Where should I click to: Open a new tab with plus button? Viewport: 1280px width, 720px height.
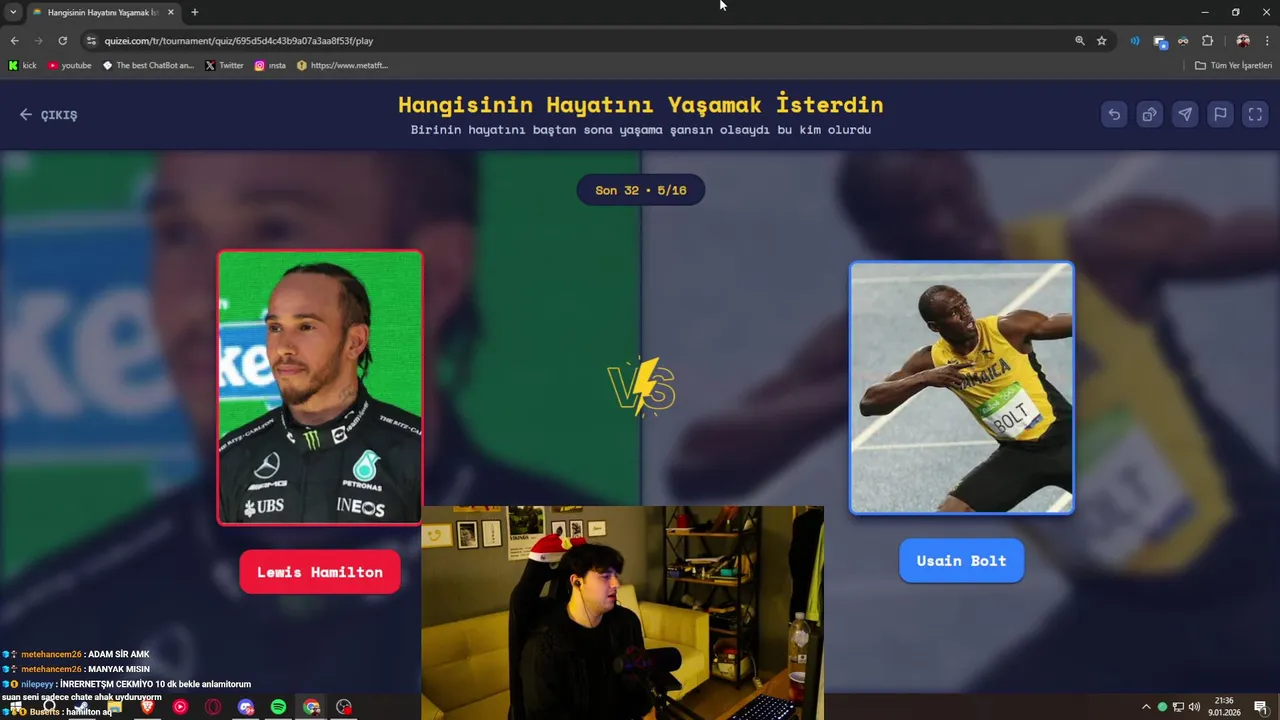tap(194, 12)
